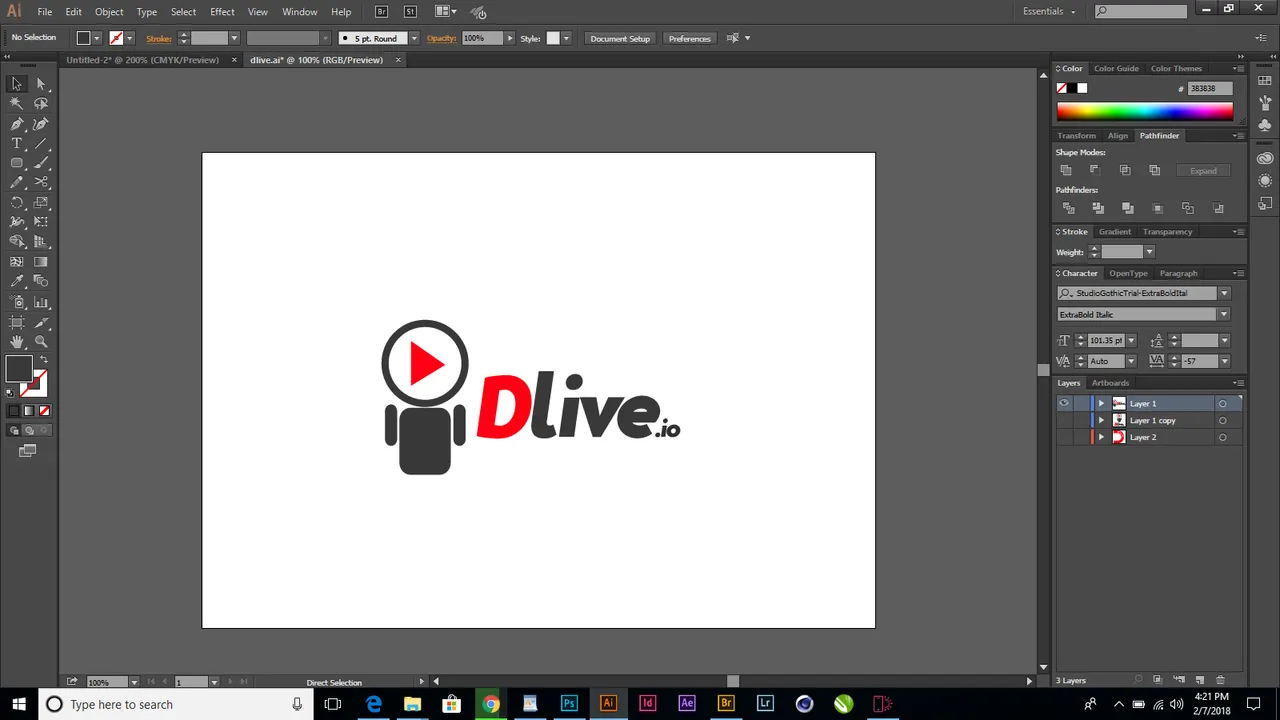
Task: Toggle visibility of Layer 1 copy
Action: [1064, 420]
